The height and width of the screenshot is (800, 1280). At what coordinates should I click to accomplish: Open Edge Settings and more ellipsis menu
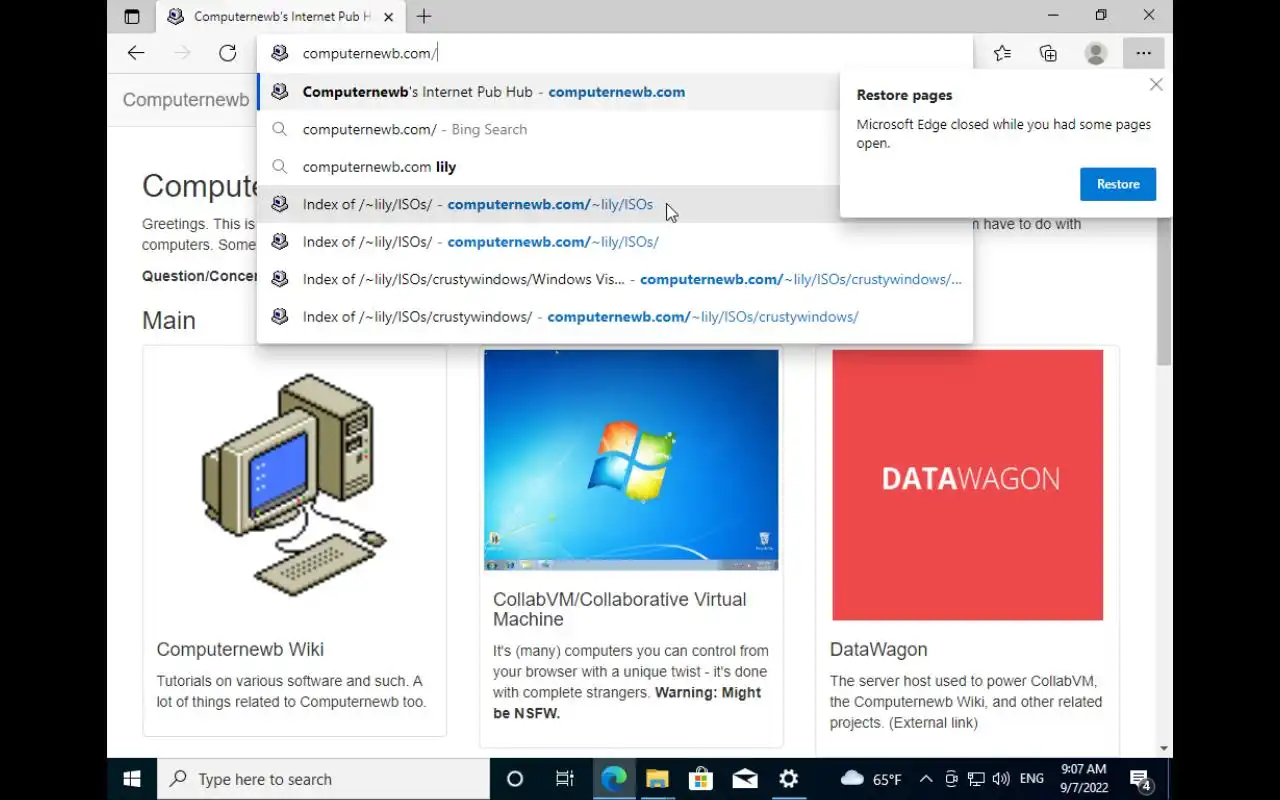click(1143, 53)
